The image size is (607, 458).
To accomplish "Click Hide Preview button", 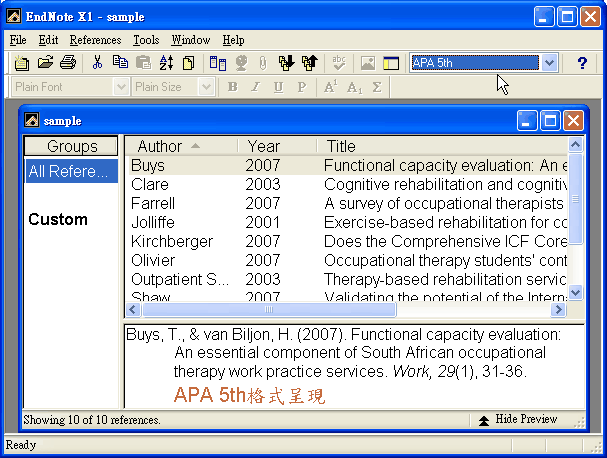I will point(518,419).
